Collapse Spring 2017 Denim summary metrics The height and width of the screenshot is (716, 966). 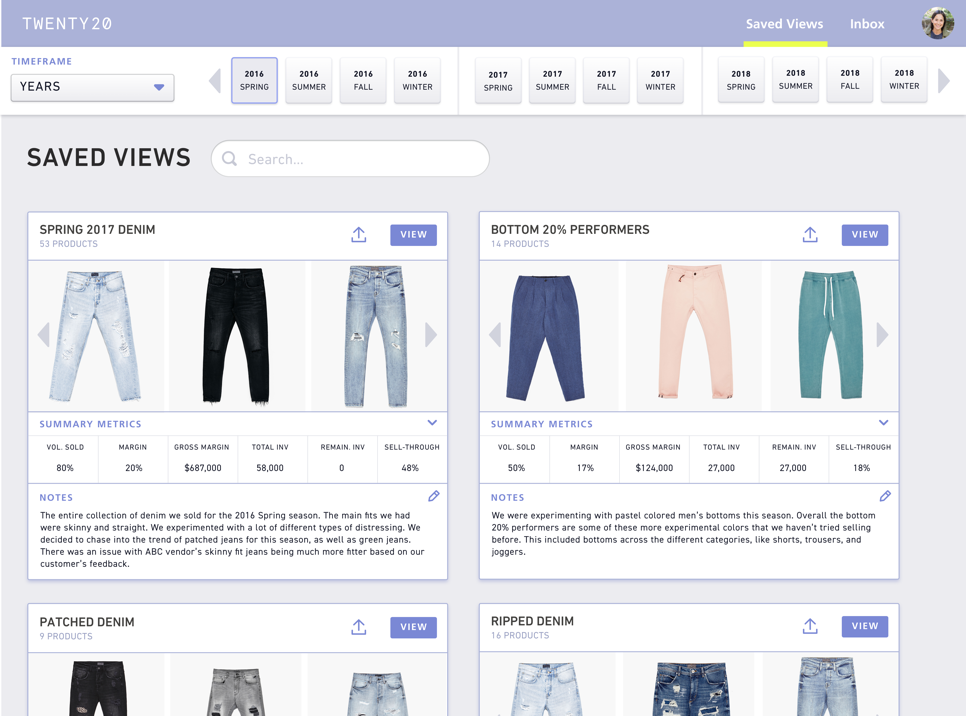pos(432,423)
